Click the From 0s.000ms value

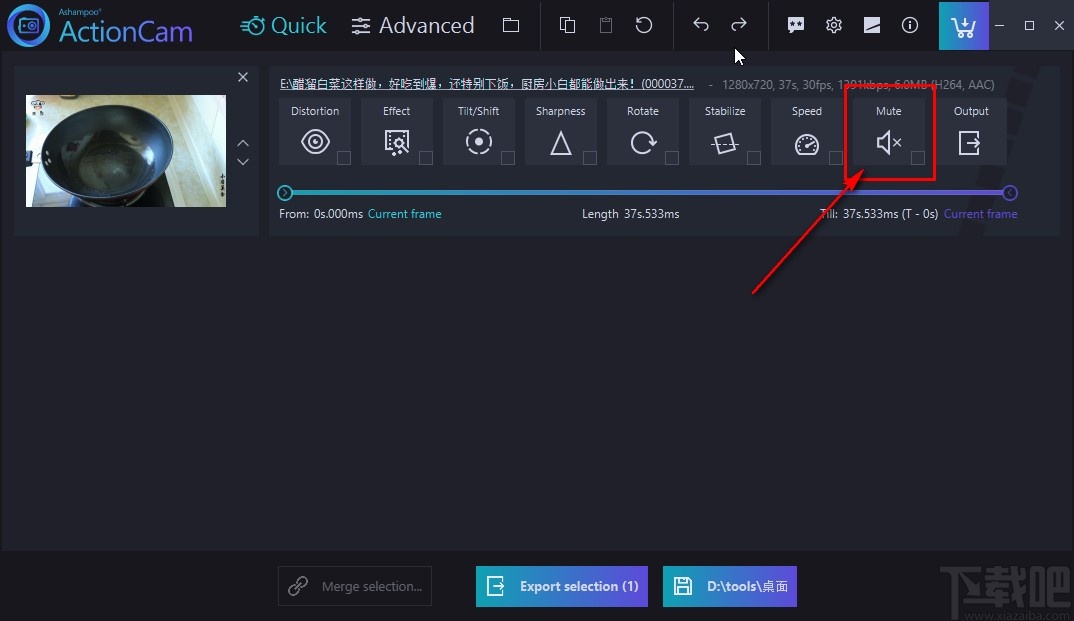[x=338, y=214]
